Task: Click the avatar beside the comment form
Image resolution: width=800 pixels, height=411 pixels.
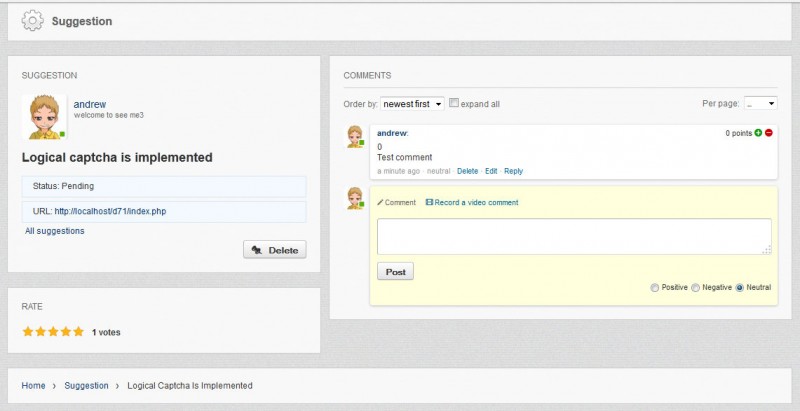Action: click(x=355, y=198)
